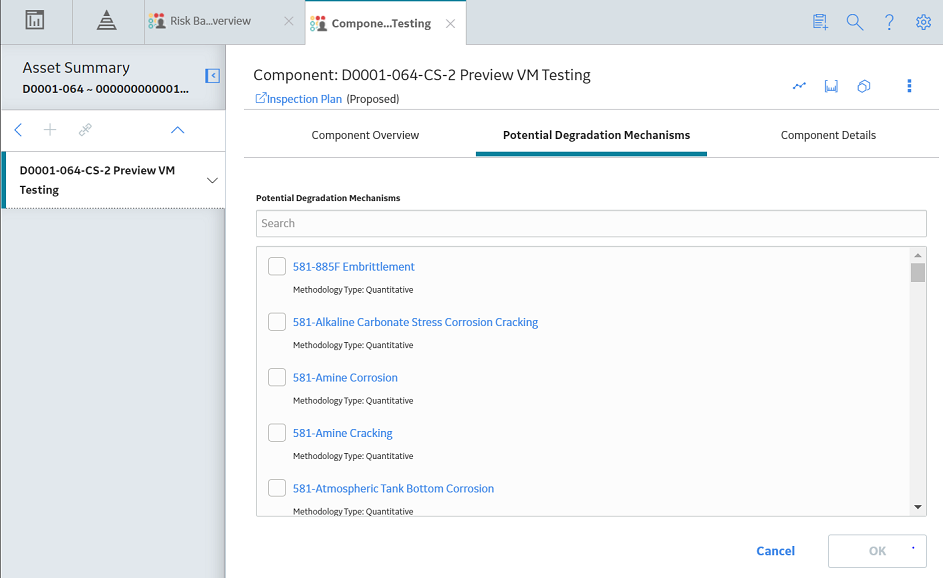Expand the D0001-064-CS-2 Preview VM Testing chevron
This screenshot has width=943, height=578.
point(212,180)
